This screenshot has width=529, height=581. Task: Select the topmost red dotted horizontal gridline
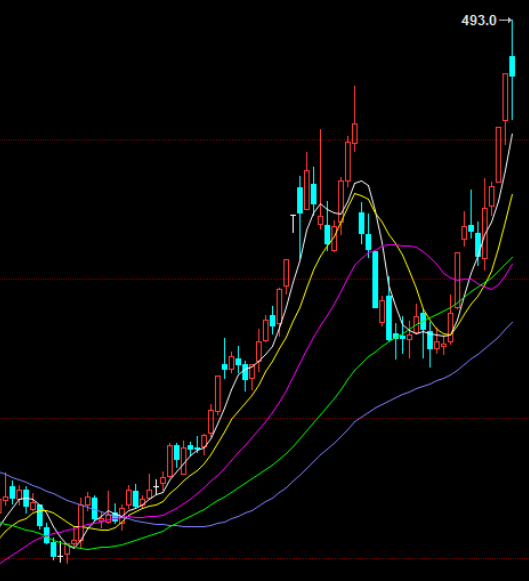pos(264,140)
